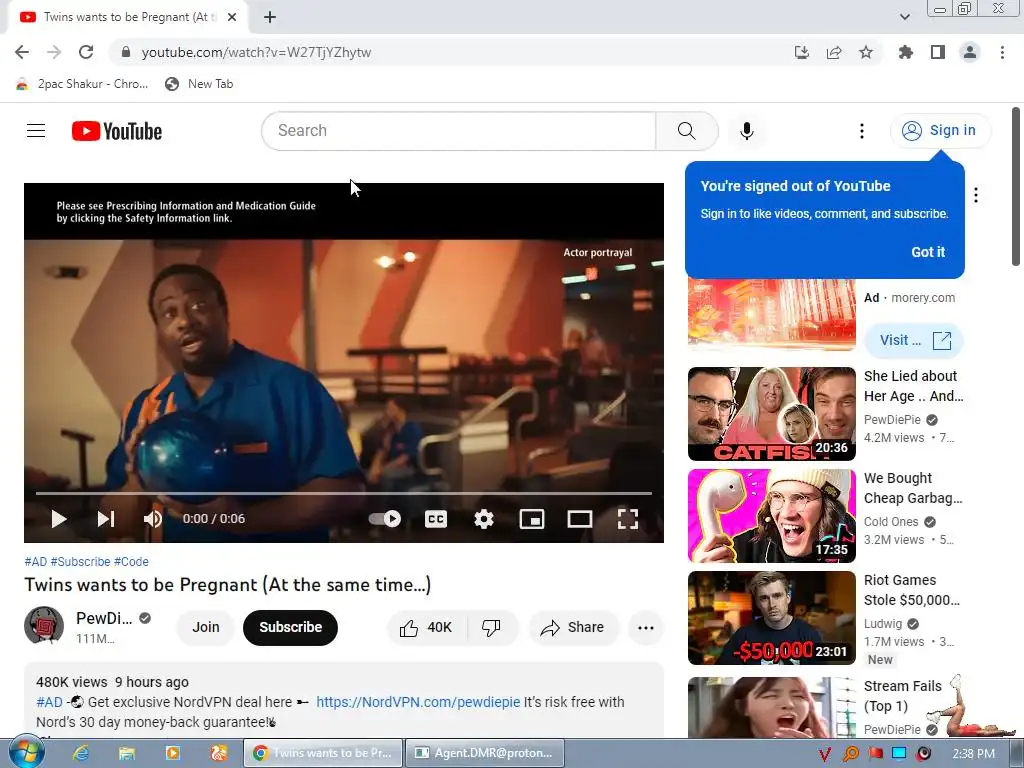The width and height of the screenshot is (1024, 768).
Task: Expand the tab search chevron
Action: tap(904, 17)
